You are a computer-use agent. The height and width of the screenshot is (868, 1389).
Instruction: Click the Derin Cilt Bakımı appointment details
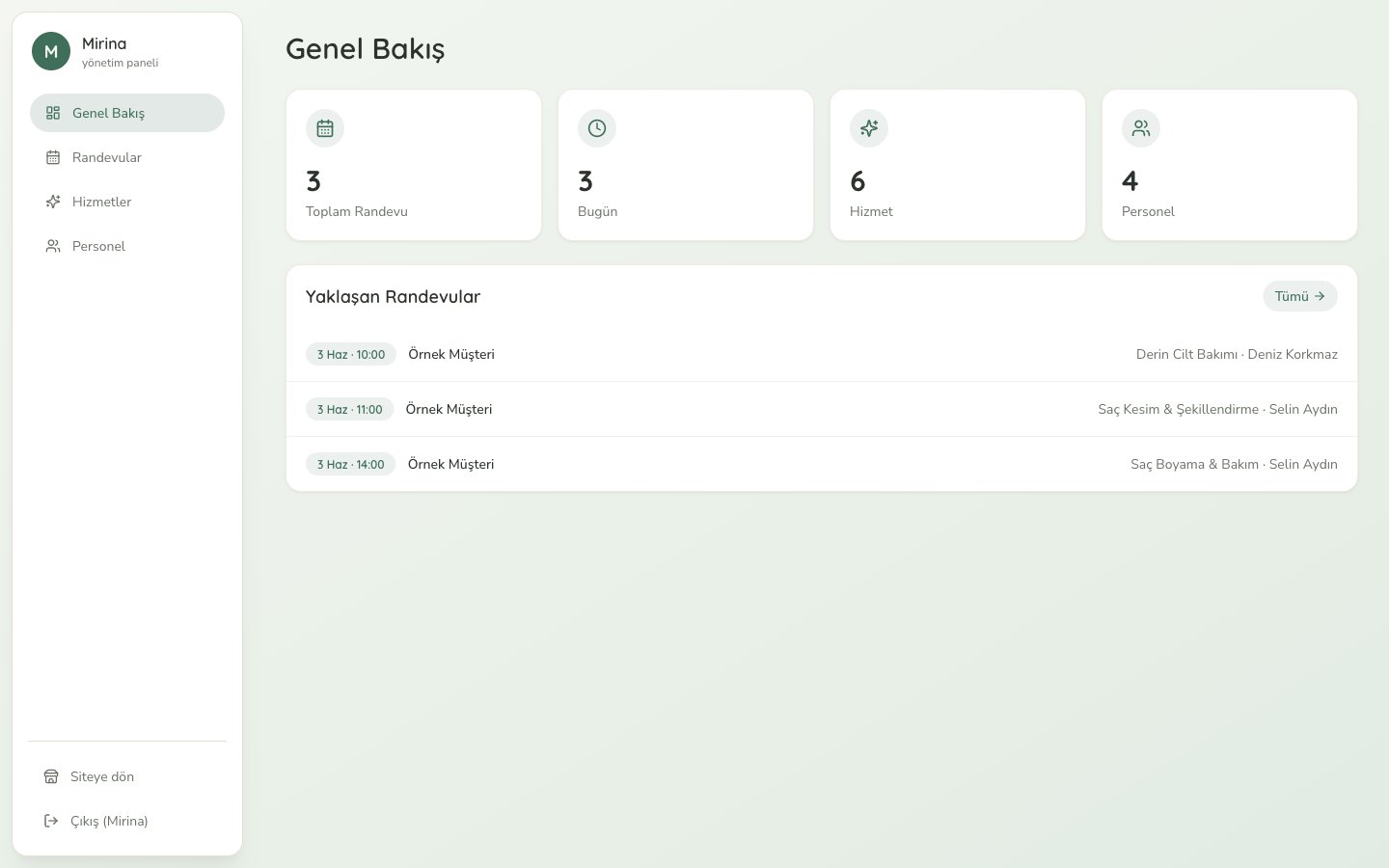click(1237, 354)
